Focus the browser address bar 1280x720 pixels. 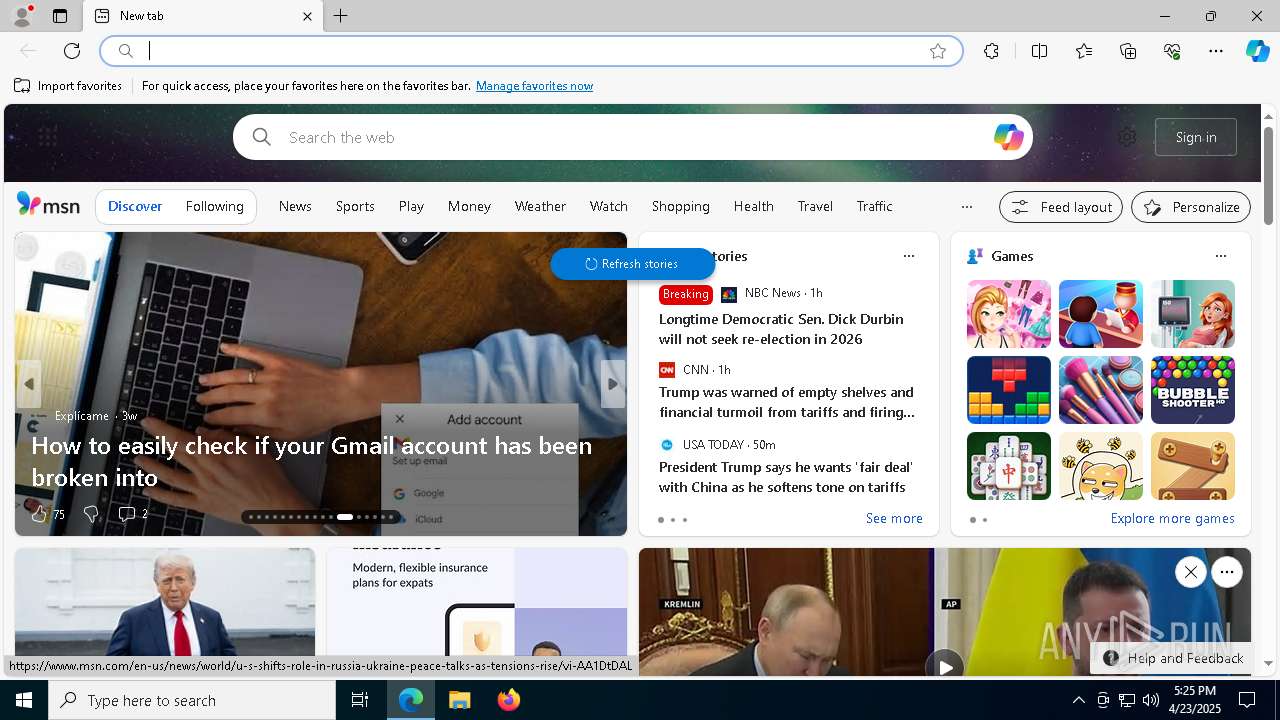coord(530,51)
